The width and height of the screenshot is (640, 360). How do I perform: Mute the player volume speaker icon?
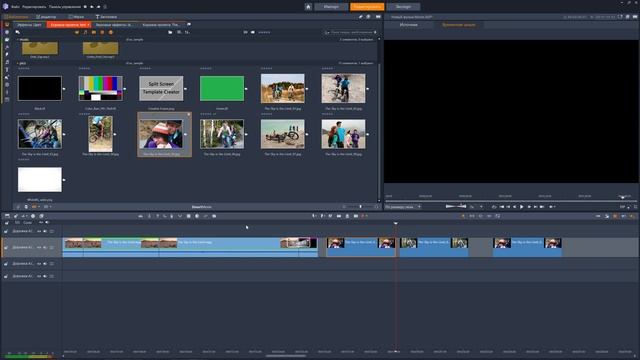[x=472, y=207]
